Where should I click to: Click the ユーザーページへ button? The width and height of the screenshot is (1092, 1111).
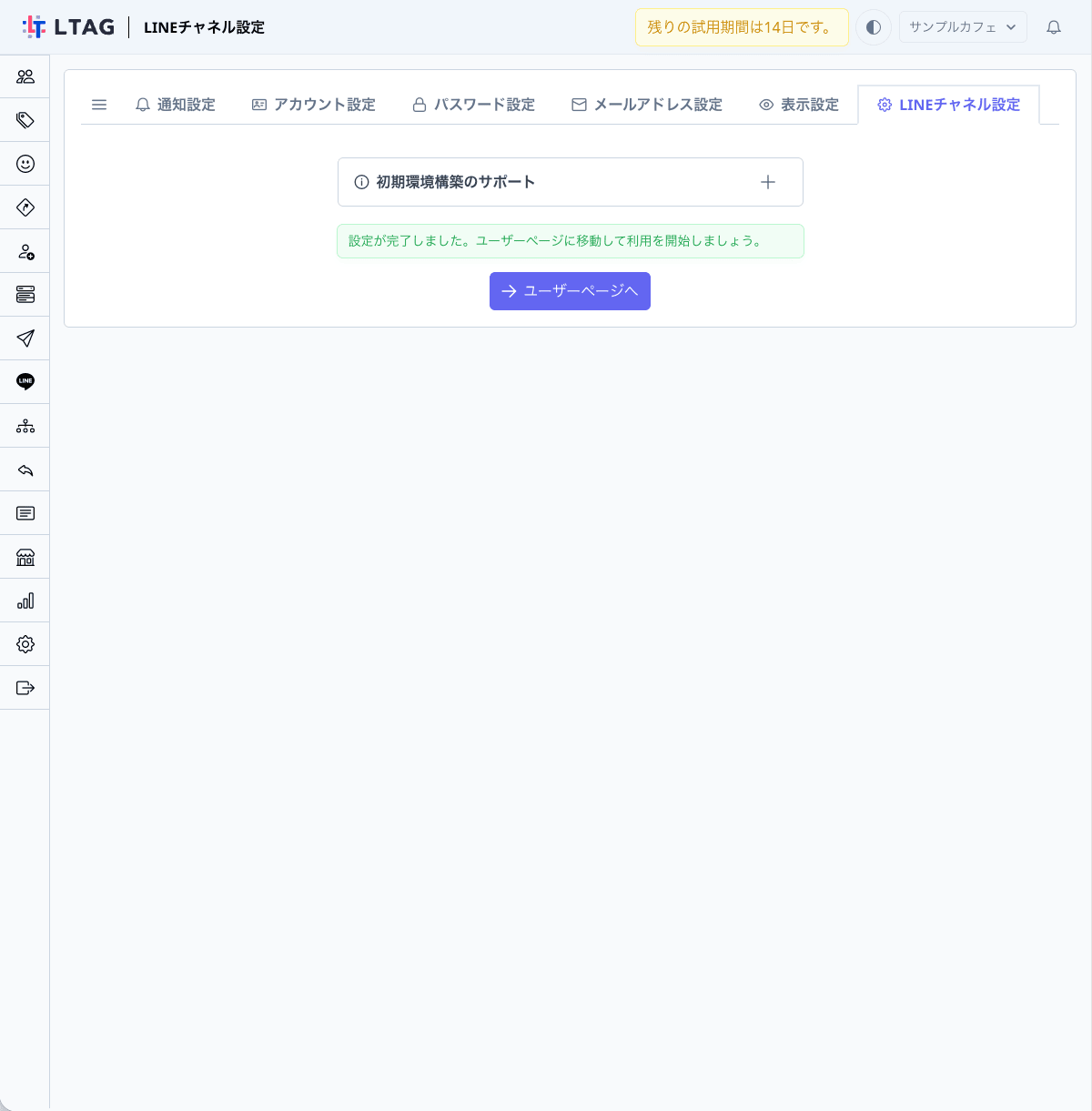pyautogui.click(x=570, y=291)
